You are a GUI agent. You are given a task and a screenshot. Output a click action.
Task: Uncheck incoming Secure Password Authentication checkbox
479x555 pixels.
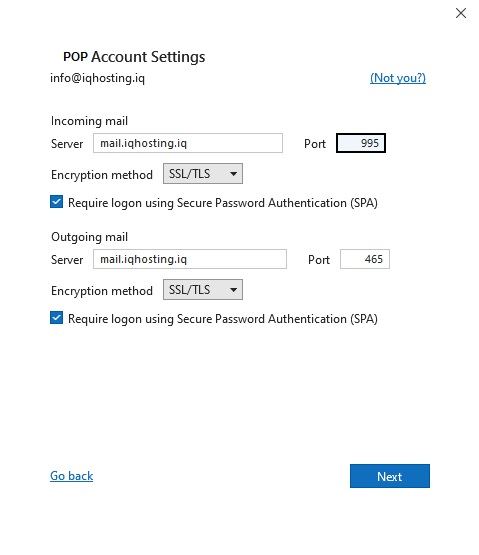tap(57, 202)
